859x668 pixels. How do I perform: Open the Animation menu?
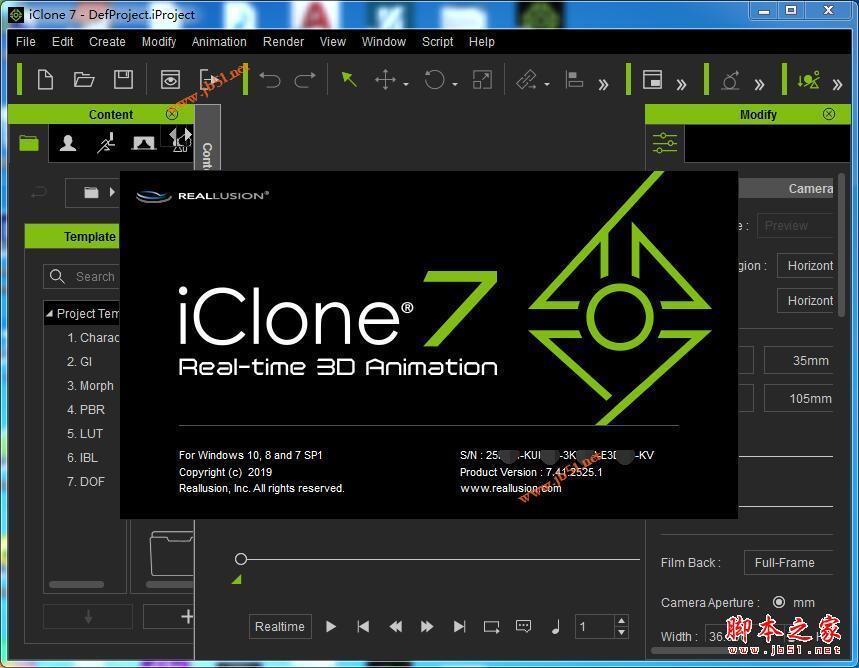pos(219,42)
